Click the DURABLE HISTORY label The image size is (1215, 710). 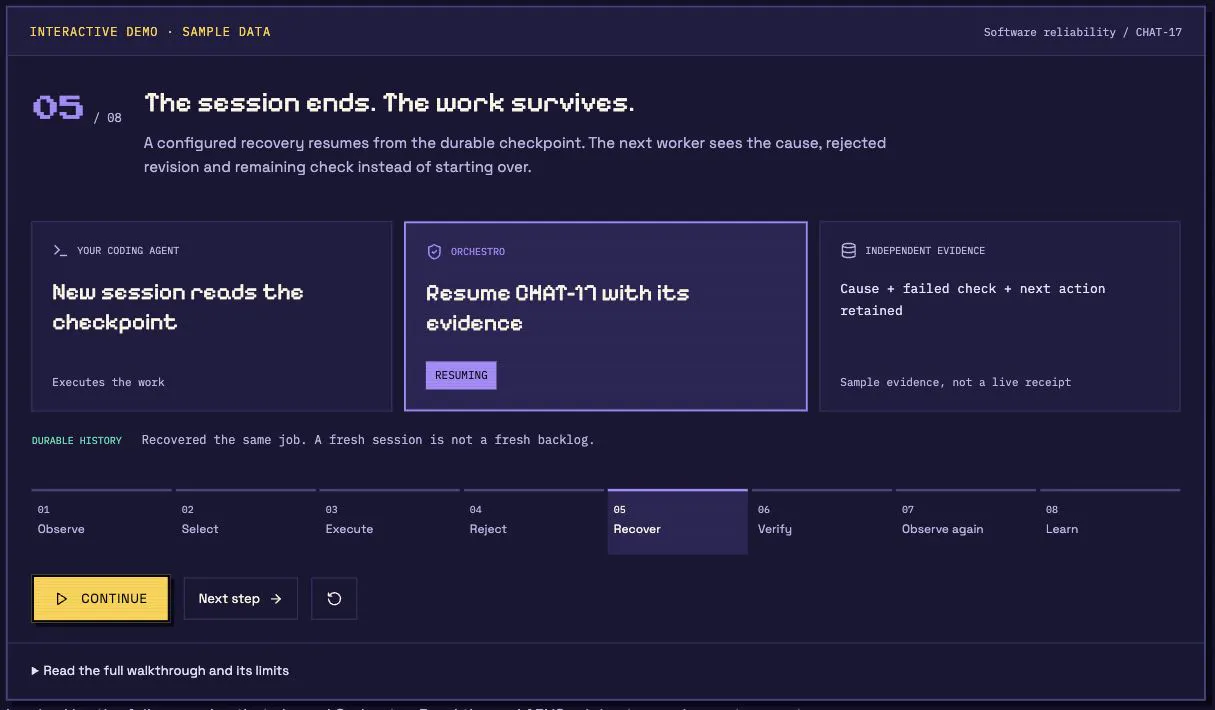[x=77, y=440]
